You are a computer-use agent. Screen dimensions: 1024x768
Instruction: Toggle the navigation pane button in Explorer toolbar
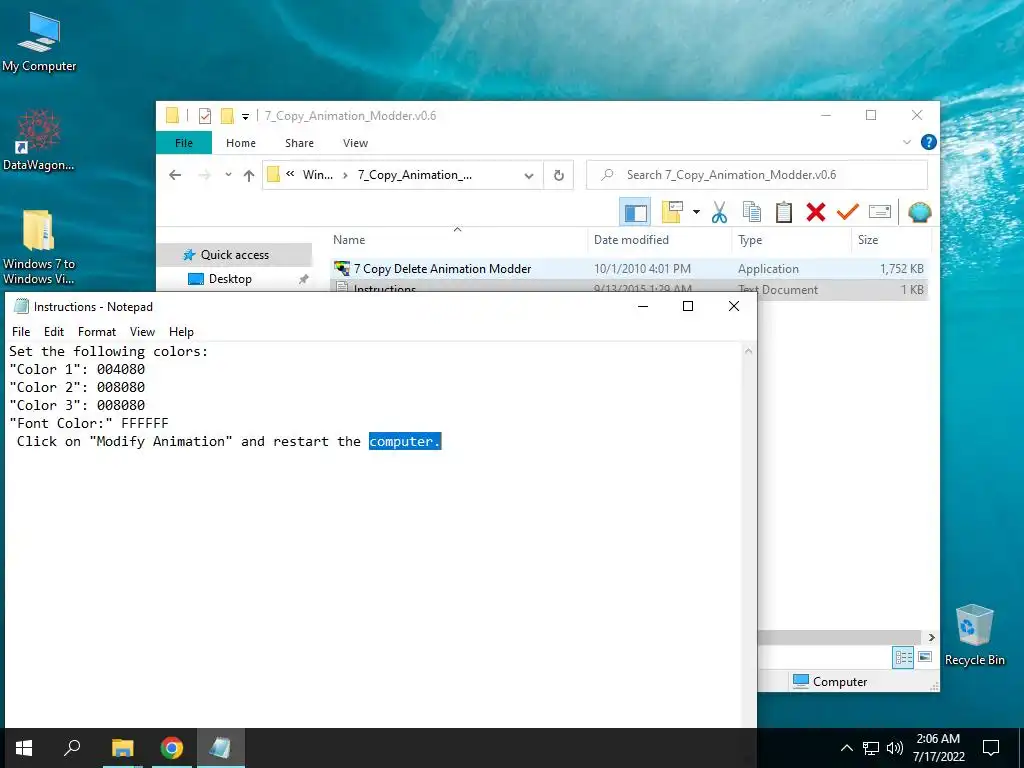coord(635,212)
